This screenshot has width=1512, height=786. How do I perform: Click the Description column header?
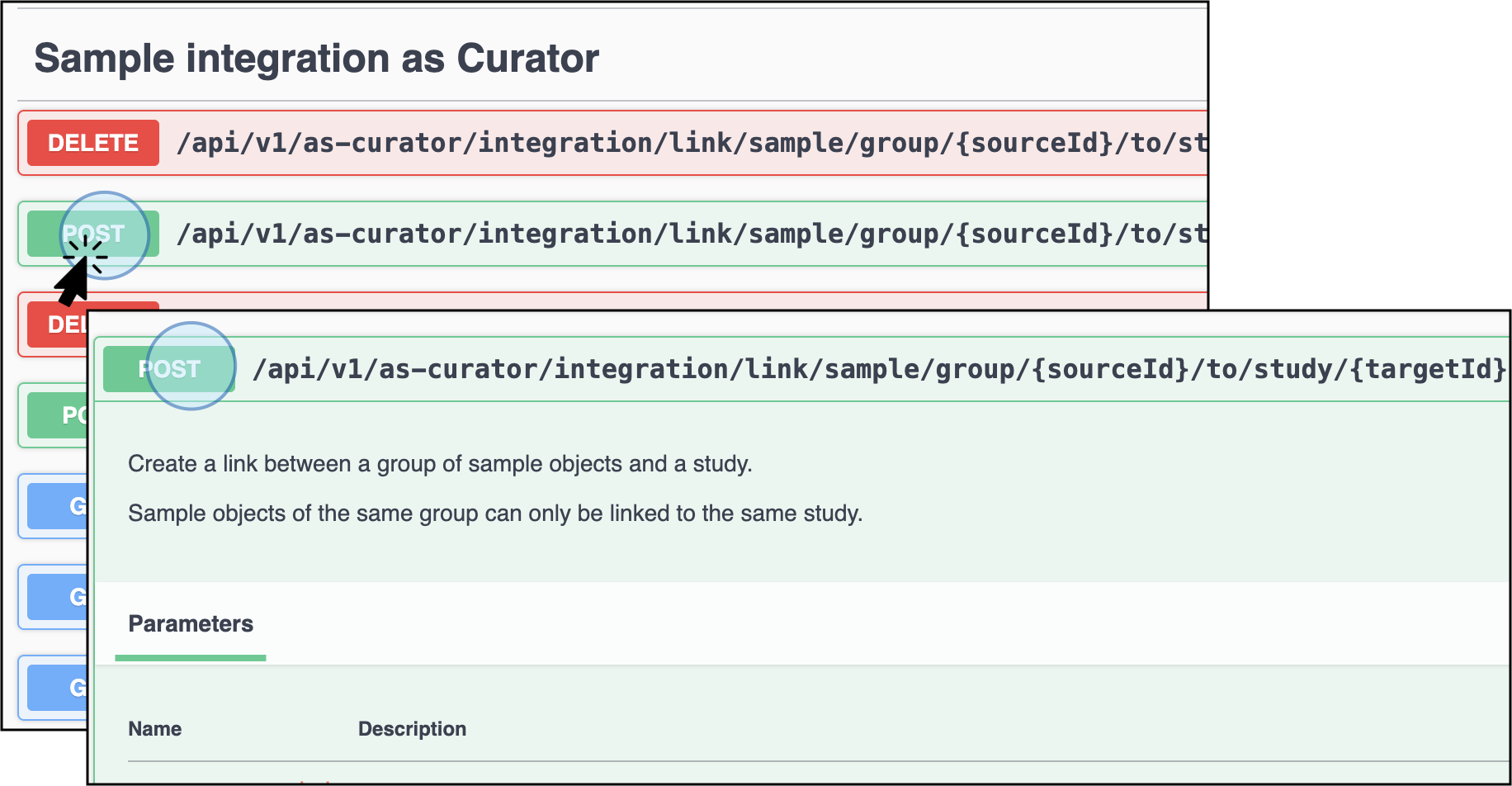[x=412, y=729]
